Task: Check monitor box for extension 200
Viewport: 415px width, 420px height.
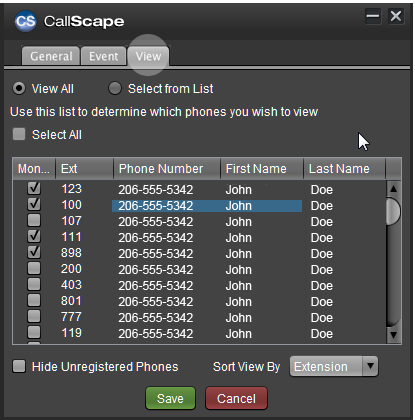Action: 34,268
